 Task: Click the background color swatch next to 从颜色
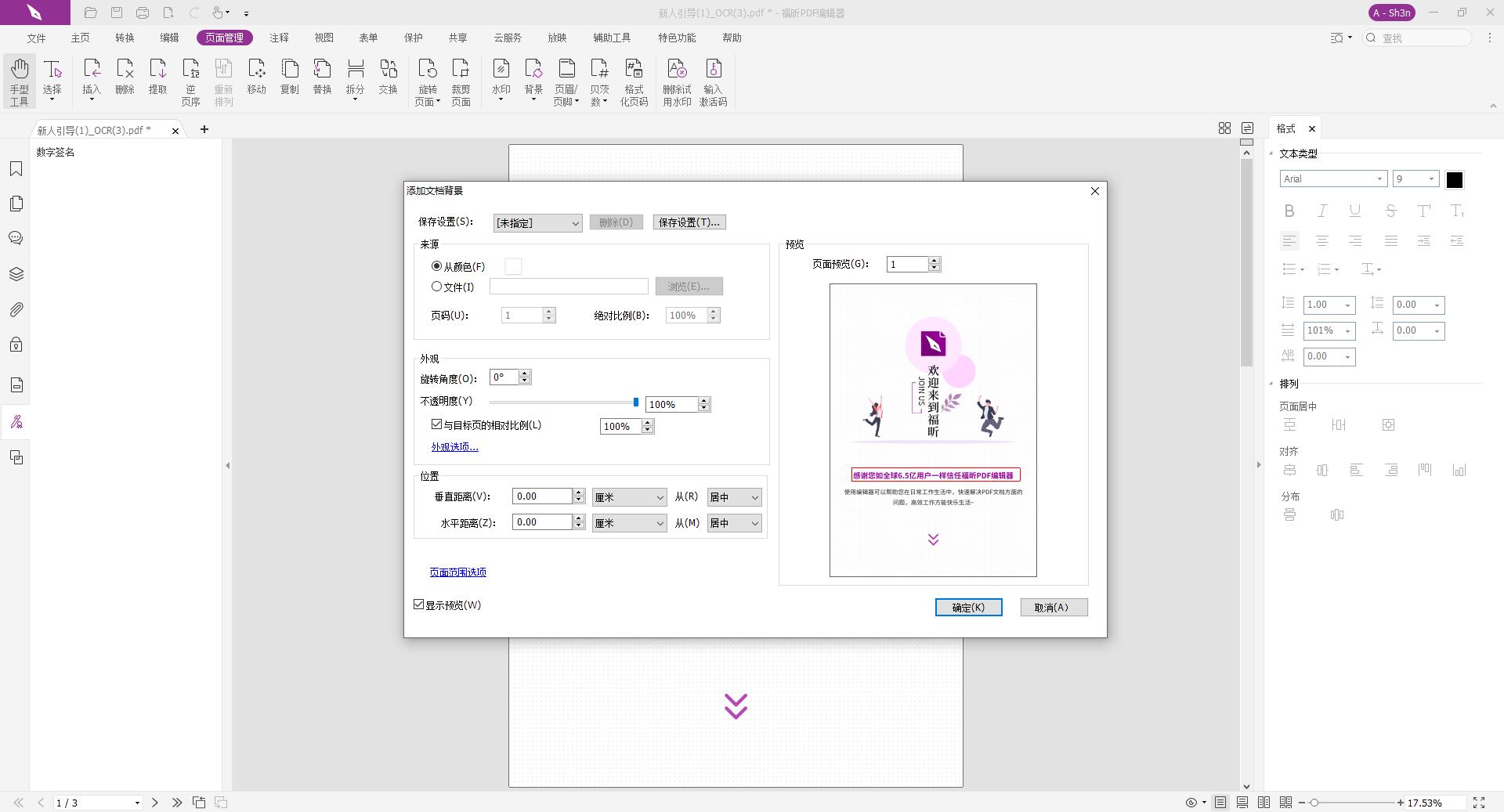[513, 267]
